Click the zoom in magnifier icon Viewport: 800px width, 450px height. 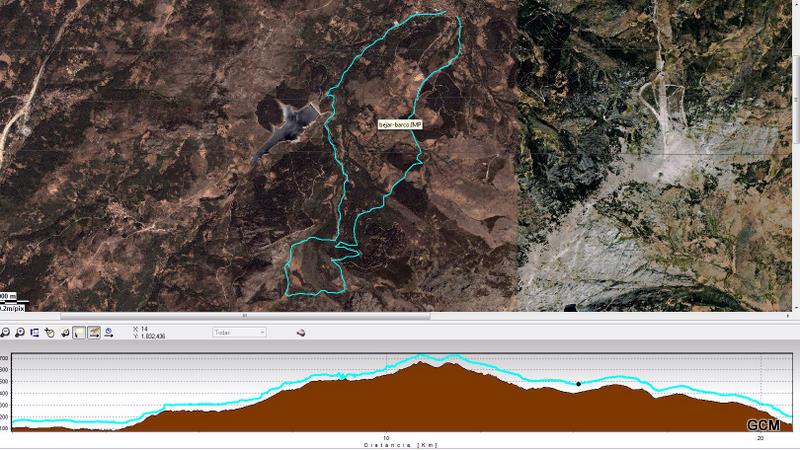[x=20, y=332]
